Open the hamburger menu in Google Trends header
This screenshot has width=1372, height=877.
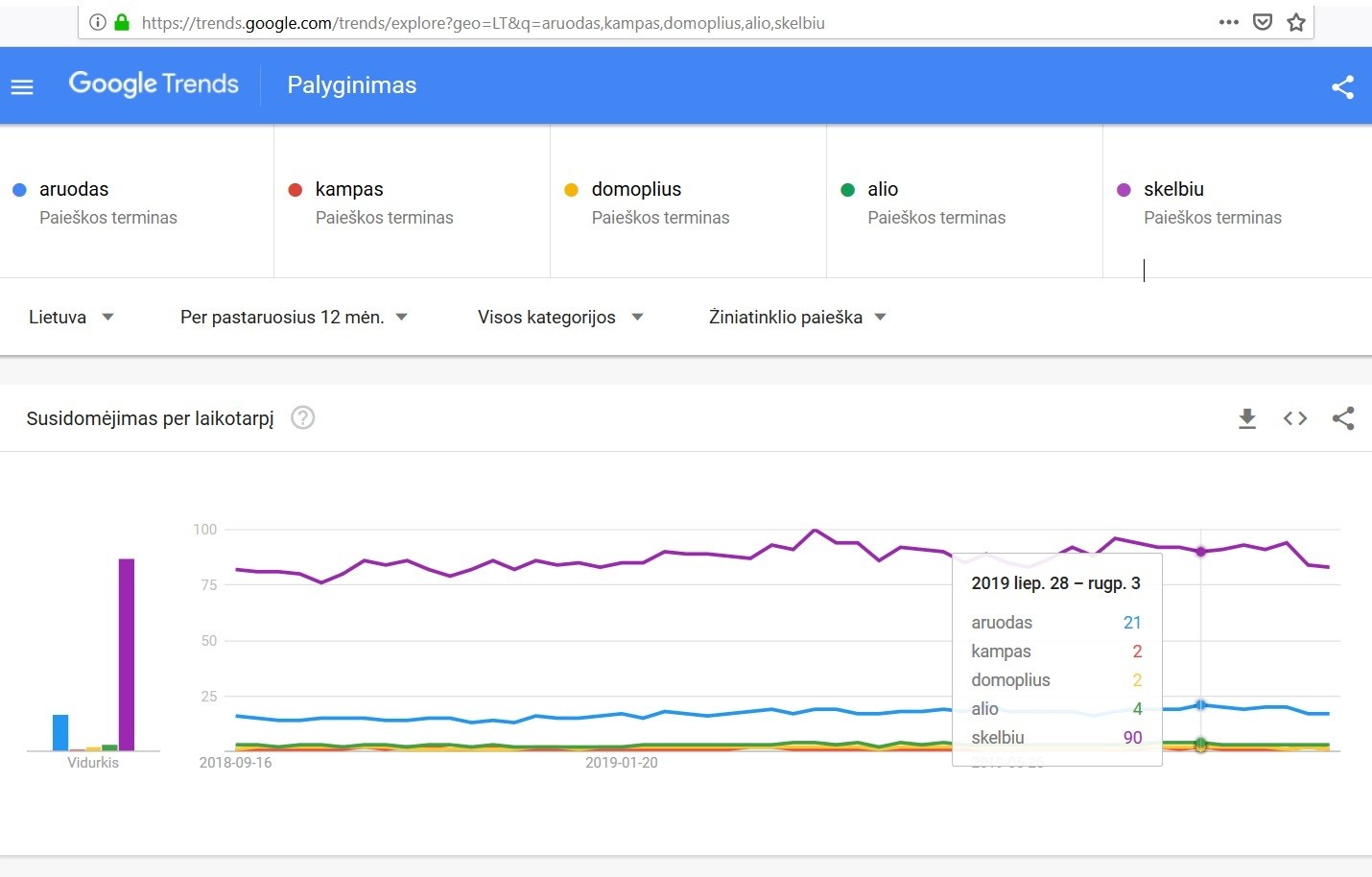(x=22, y=87)
